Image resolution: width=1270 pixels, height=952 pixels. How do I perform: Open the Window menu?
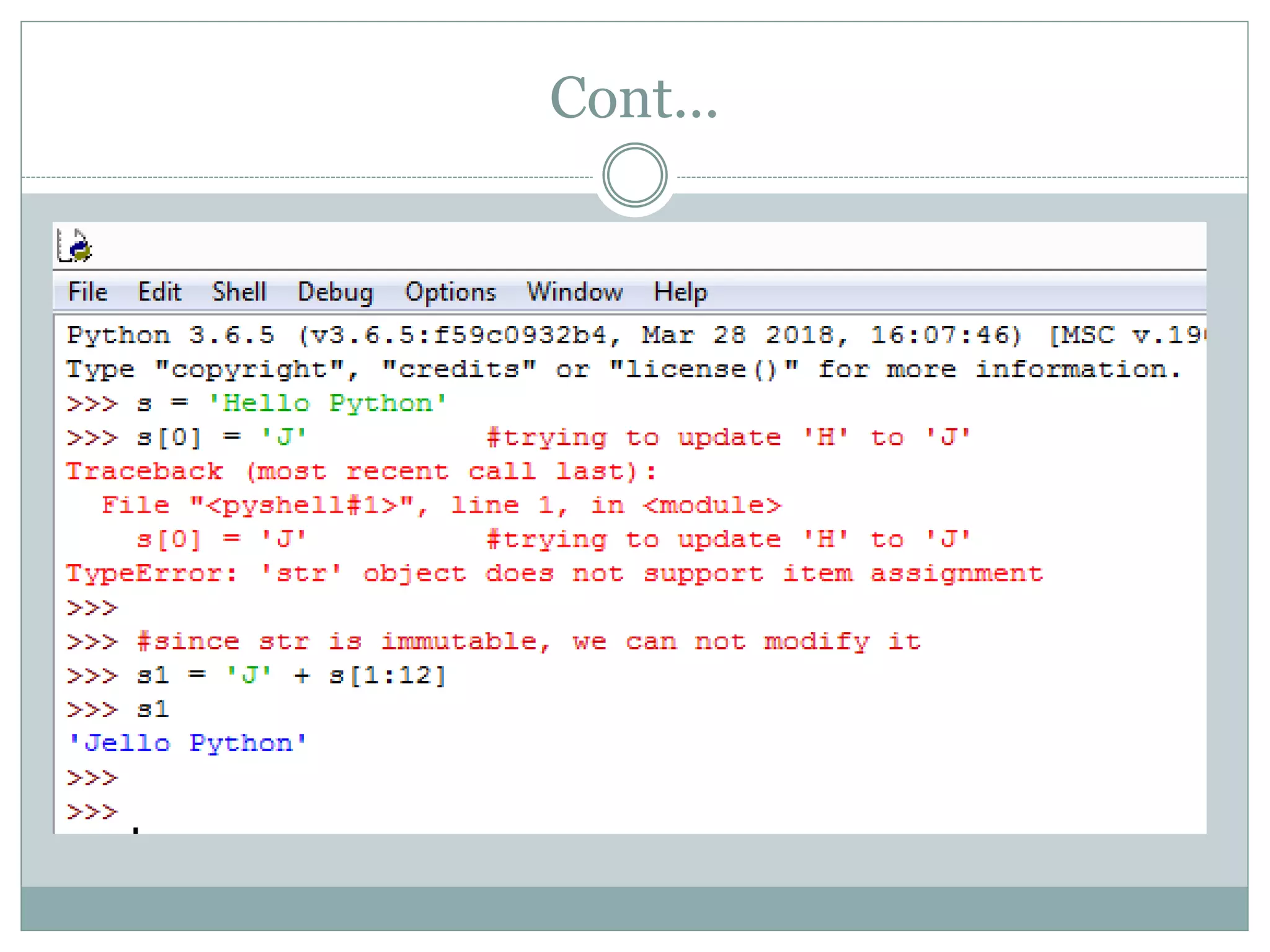(575, 292)
